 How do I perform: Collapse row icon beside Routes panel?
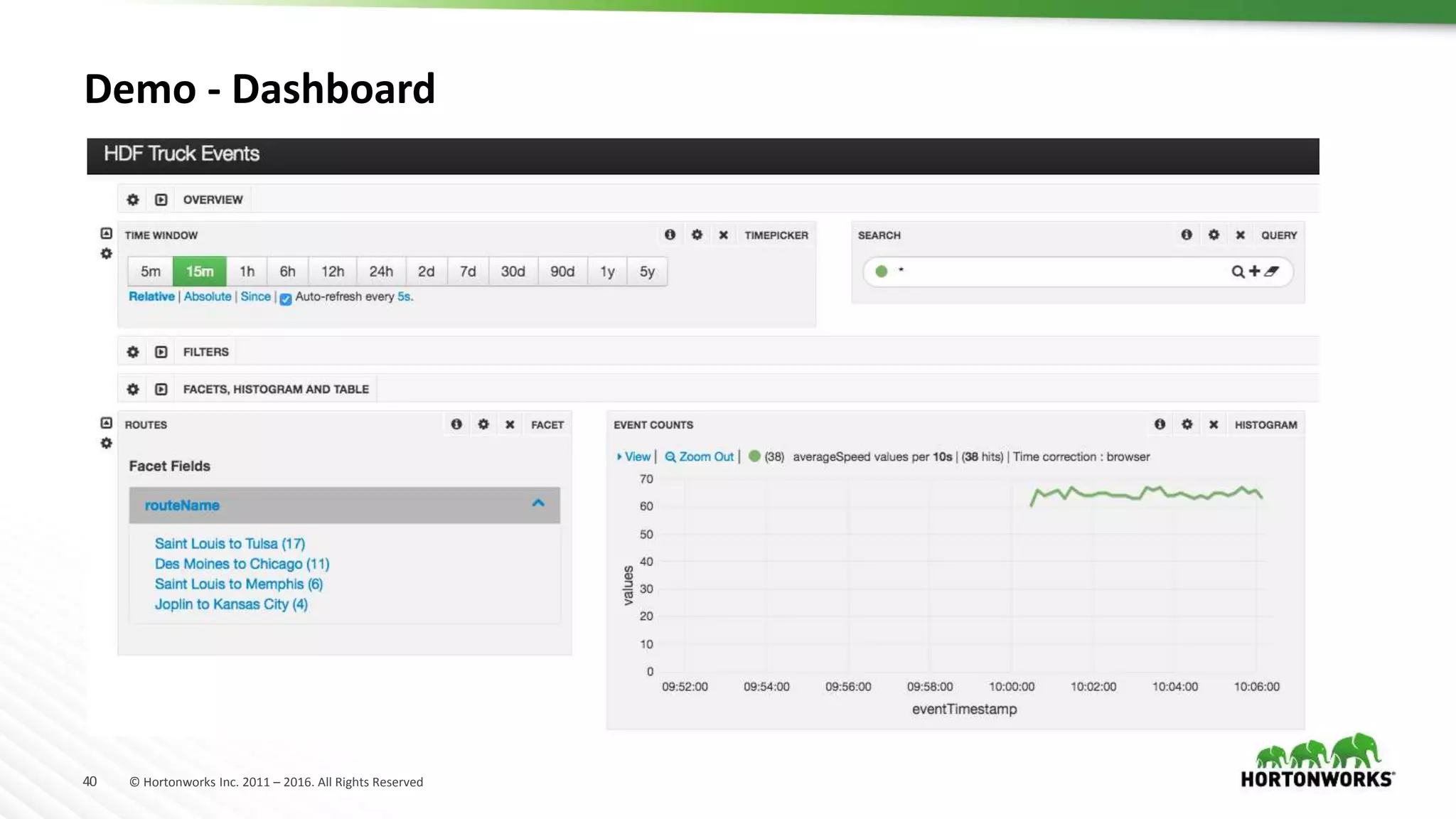[x=106, y=422]
